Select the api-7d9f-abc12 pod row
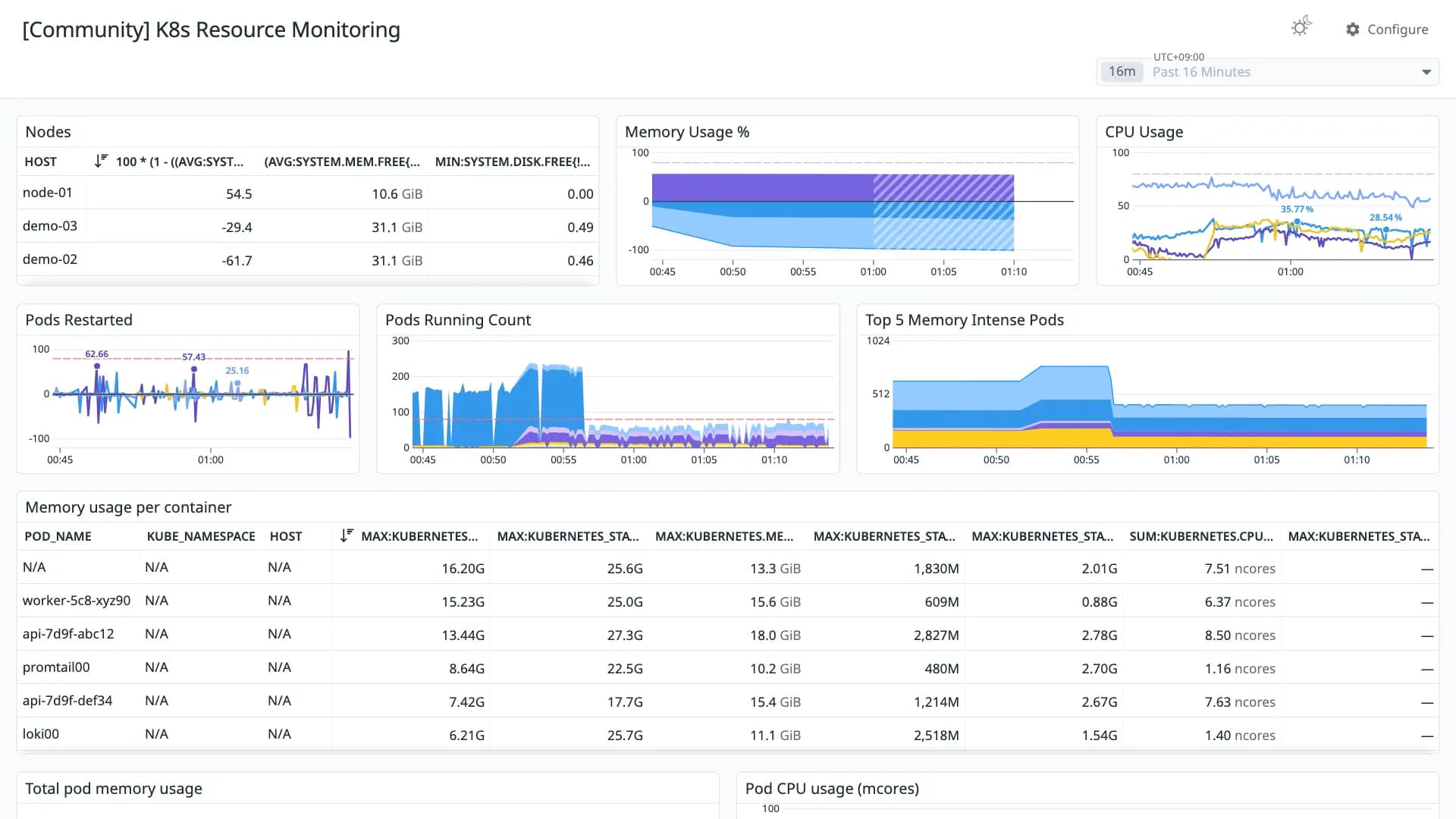Screen dimensions: 1456x819 (728, 635)
